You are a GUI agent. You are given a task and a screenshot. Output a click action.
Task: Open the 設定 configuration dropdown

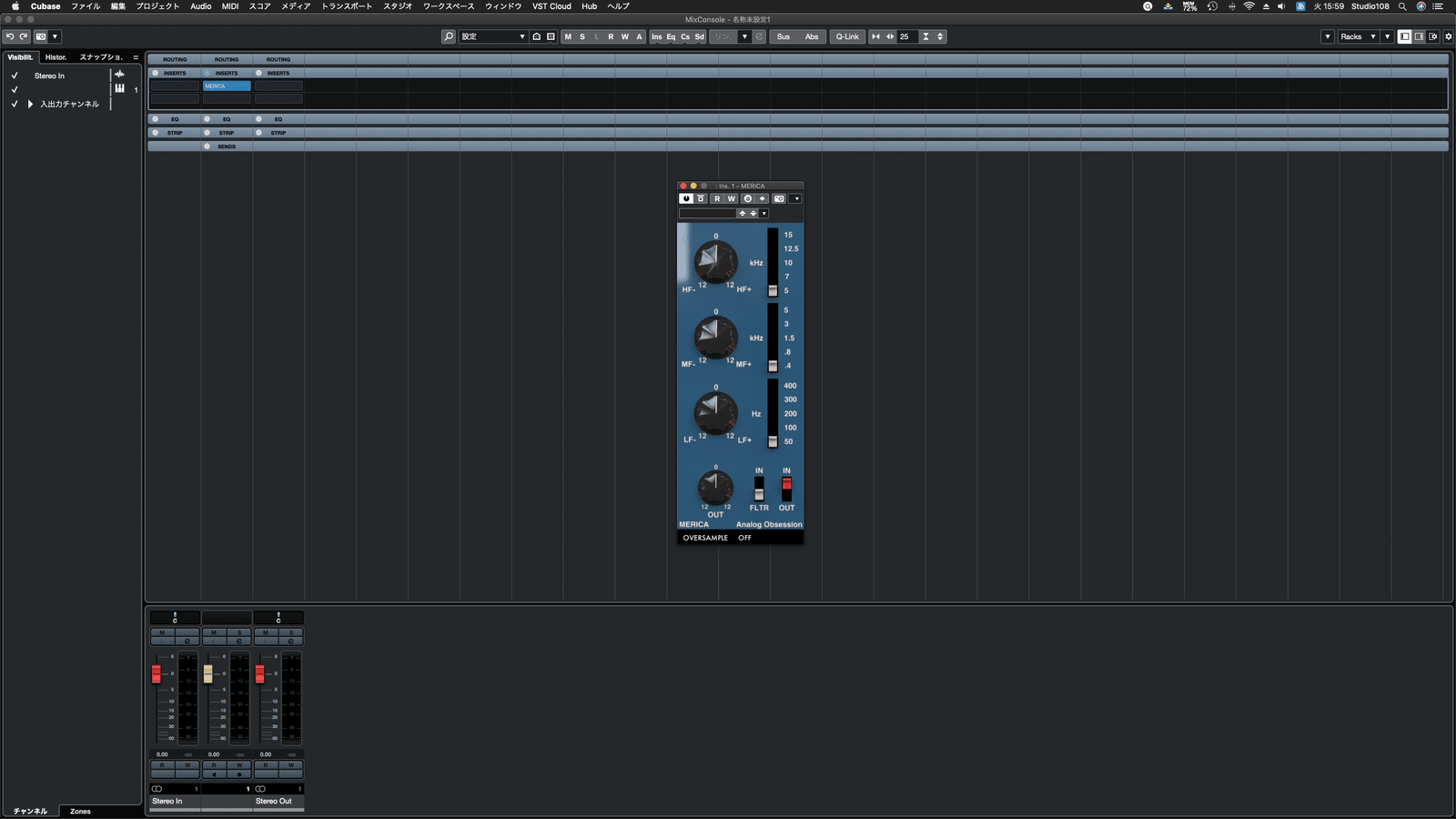pos(493,36)
